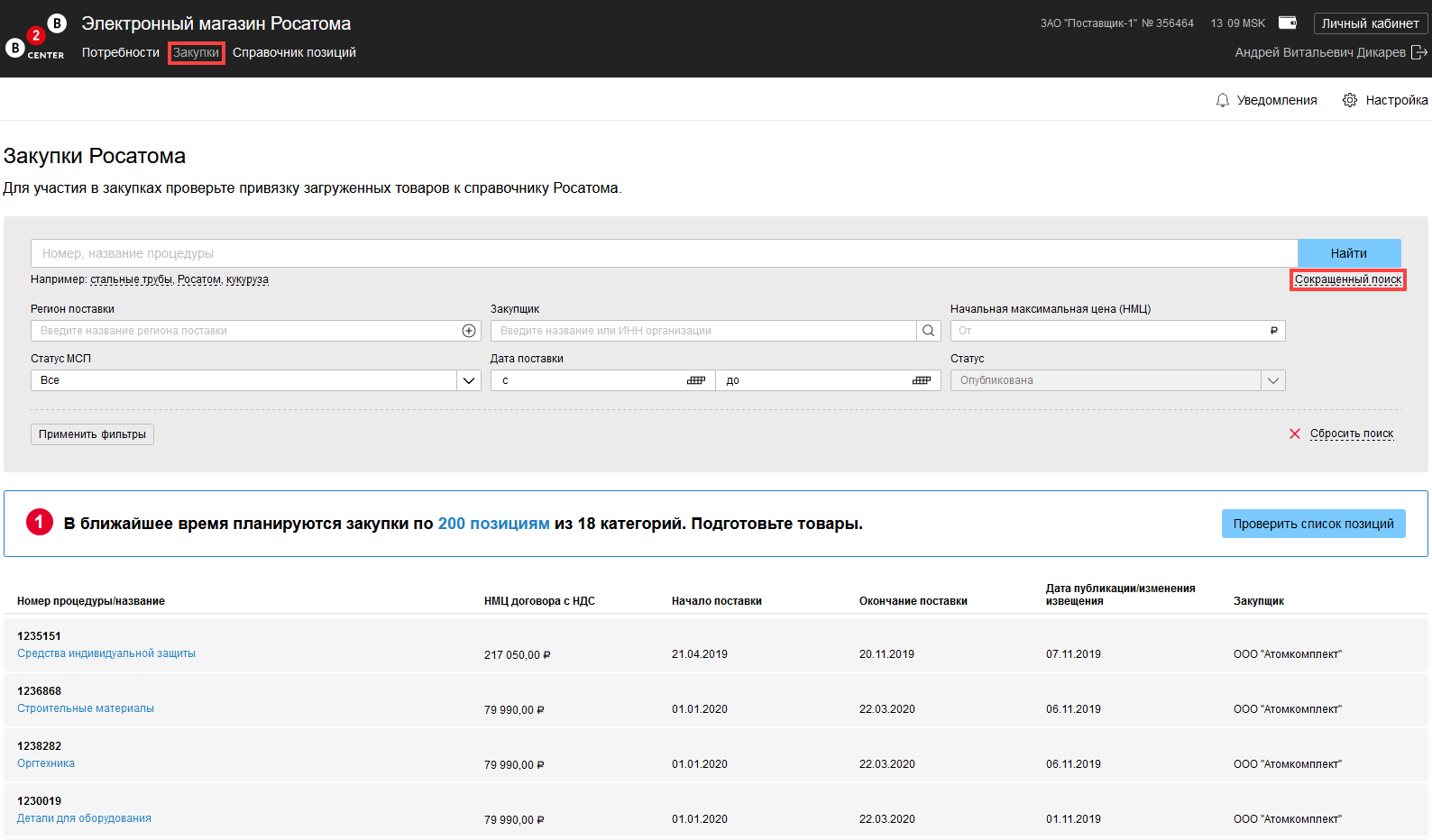Viewport: 1432px width, 840px height.
Task: Click magnifier icon in Закупщик field
Action: click(x=928, y=331)
